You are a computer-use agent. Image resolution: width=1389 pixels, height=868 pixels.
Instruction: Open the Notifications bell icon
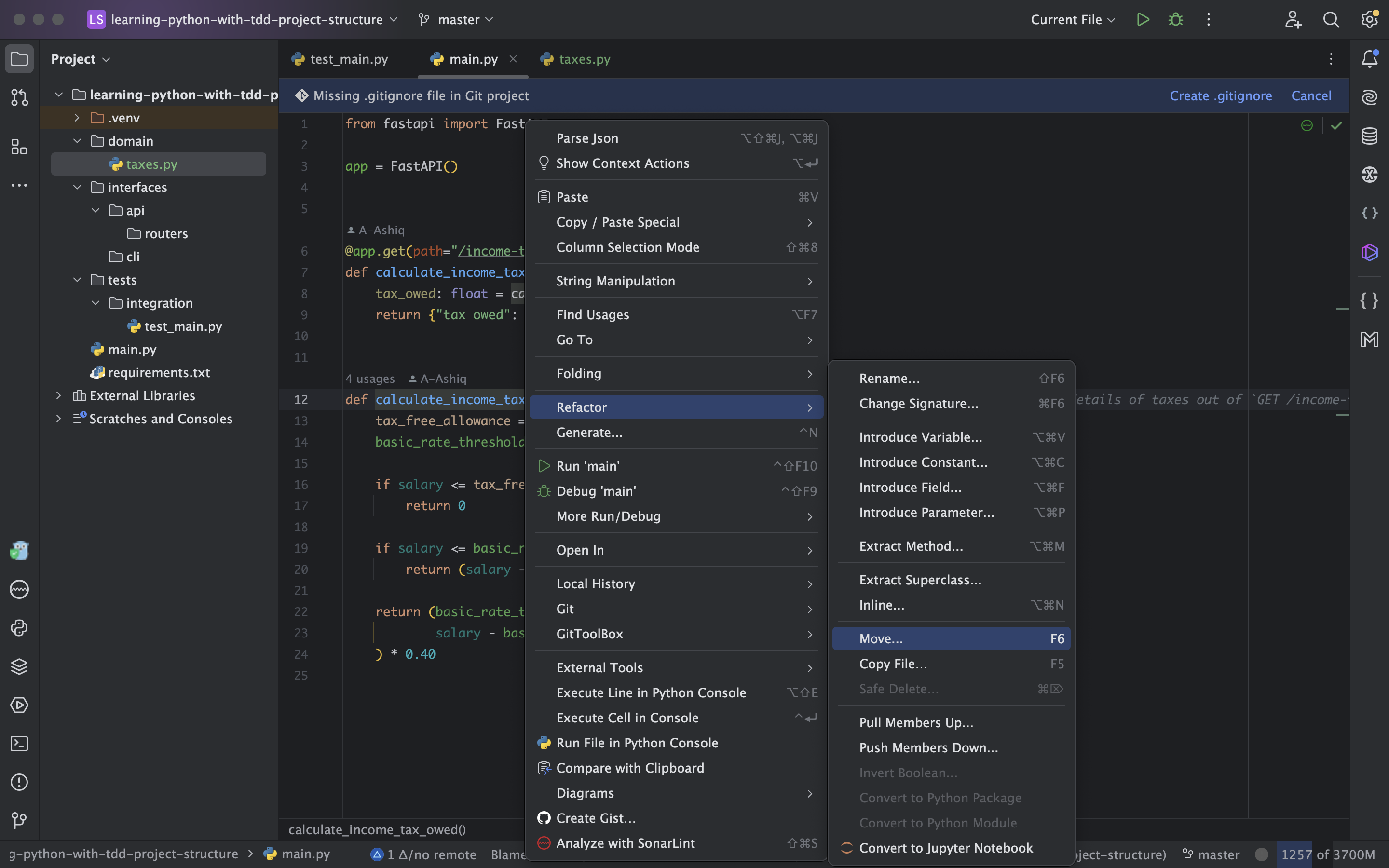click(x=1370, y=58)
